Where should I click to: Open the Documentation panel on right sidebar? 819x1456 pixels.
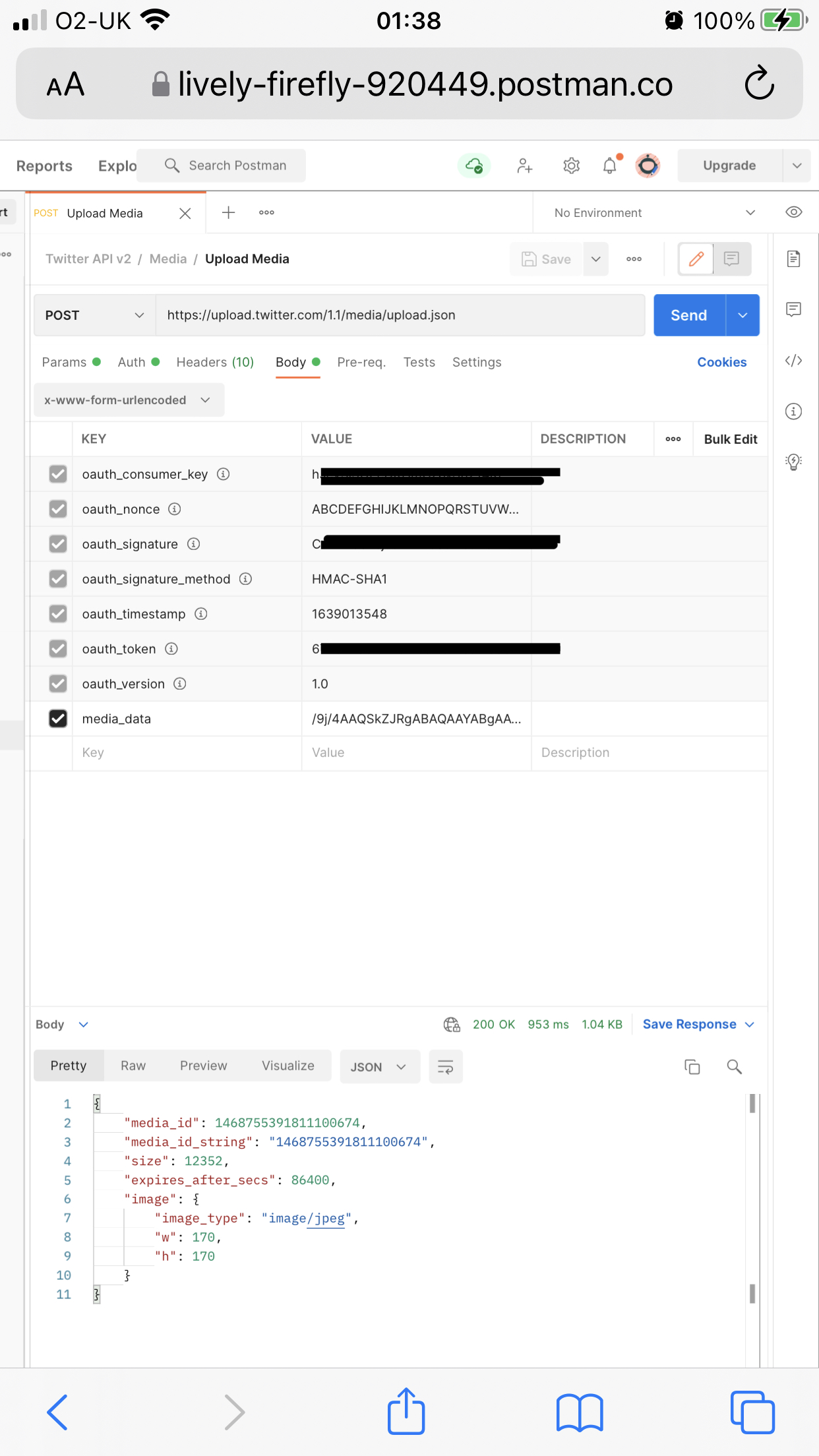(793, 258)
